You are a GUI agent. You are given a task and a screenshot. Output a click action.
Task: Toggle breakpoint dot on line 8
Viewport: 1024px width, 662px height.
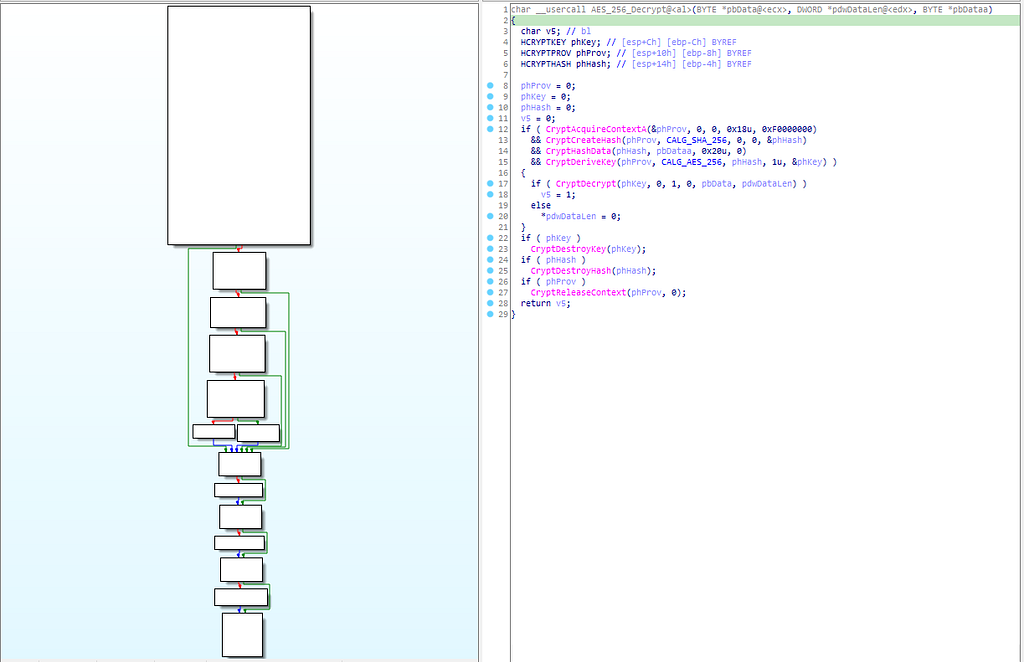click(x=490, y=86)
